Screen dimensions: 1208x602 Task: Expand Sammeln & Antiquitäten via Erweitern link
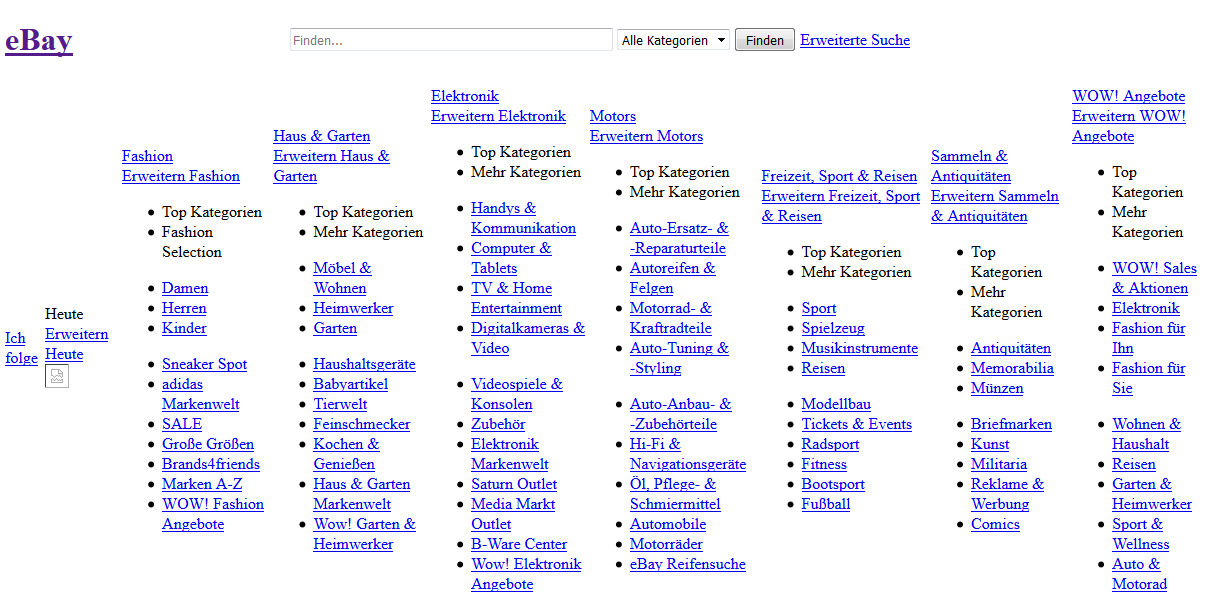tap(994, 206)
